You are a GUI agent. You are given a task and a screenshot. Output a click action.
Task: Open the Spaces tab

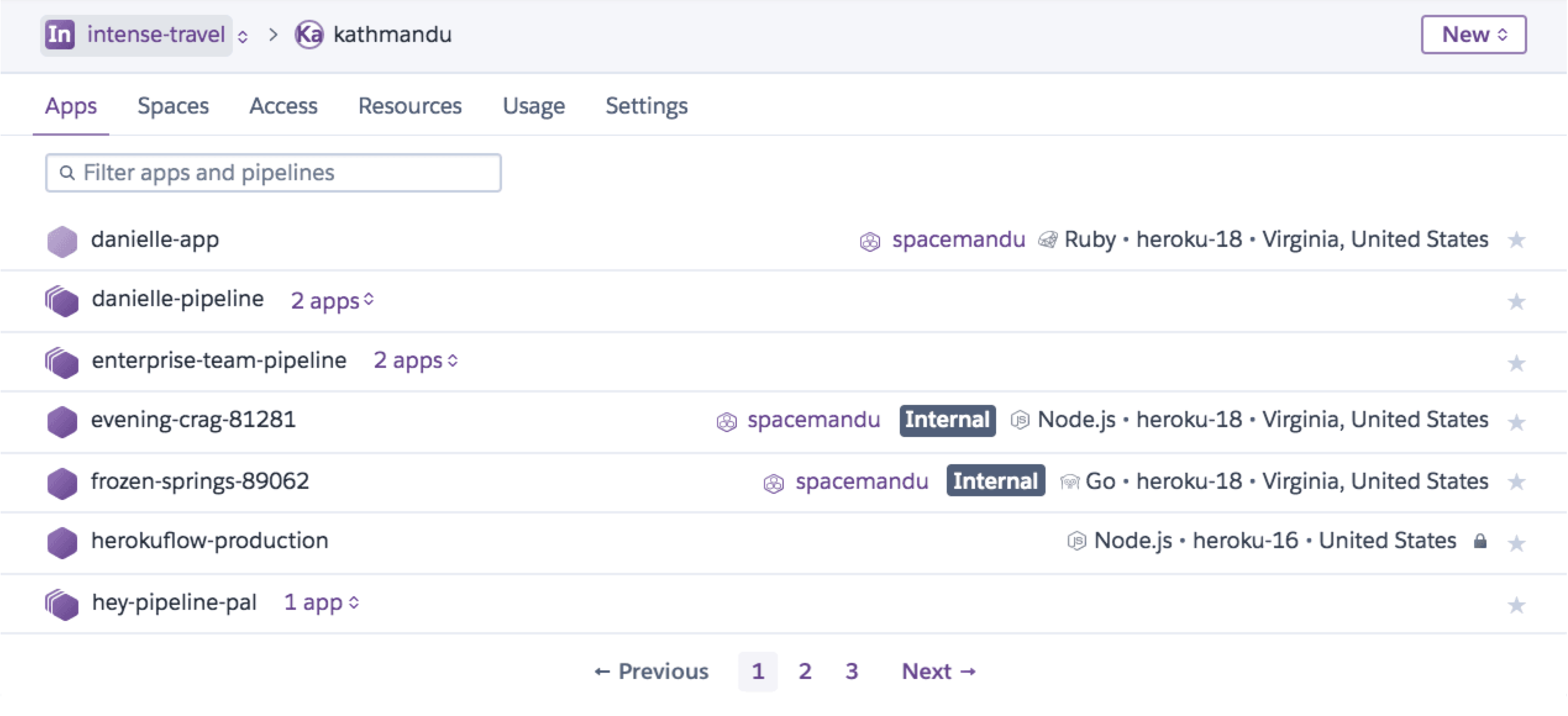[x=173, y=106]
